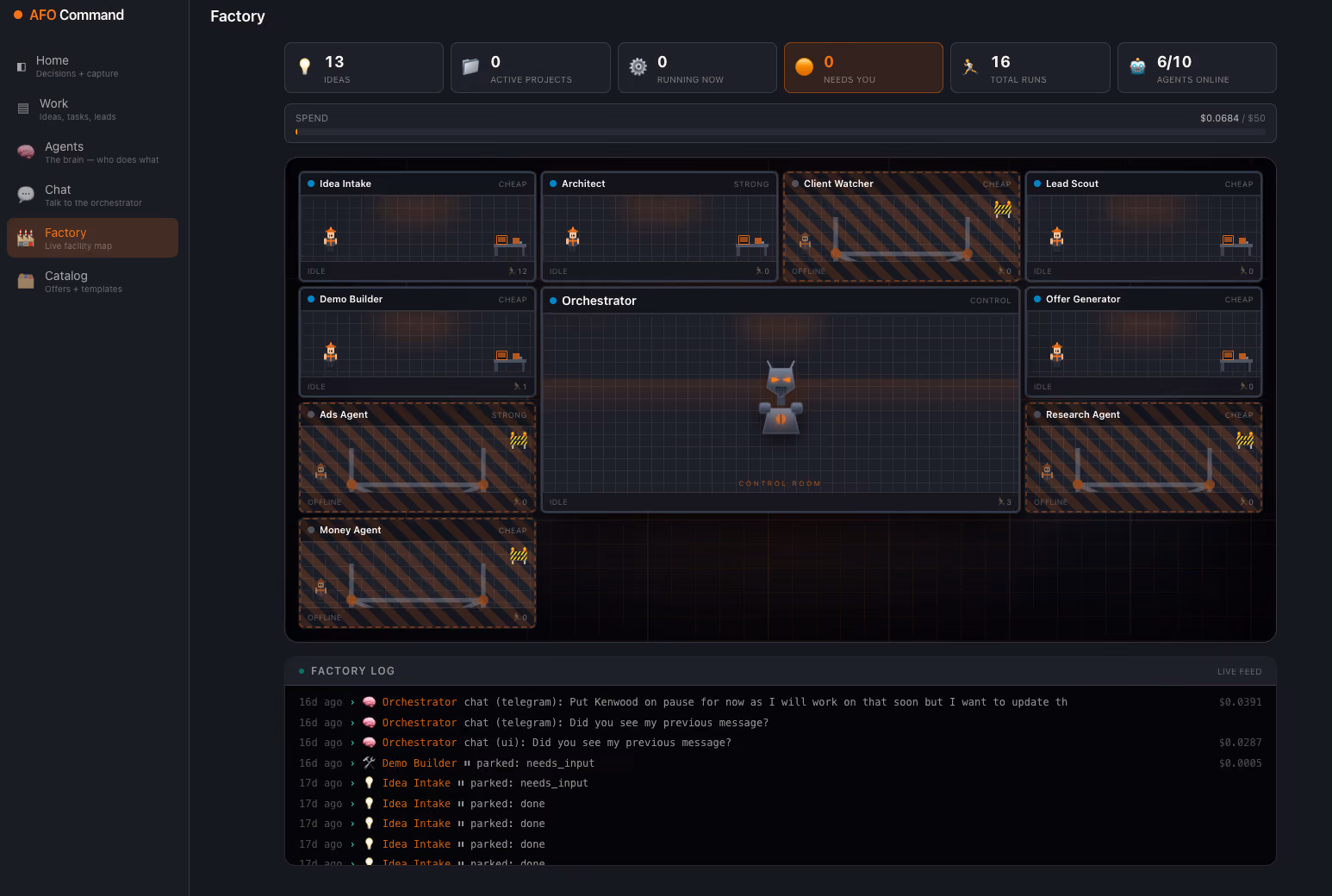Click the STRONG badge on Architect room
Screen dimensions: 1332x896
click(x=751, y=184)
